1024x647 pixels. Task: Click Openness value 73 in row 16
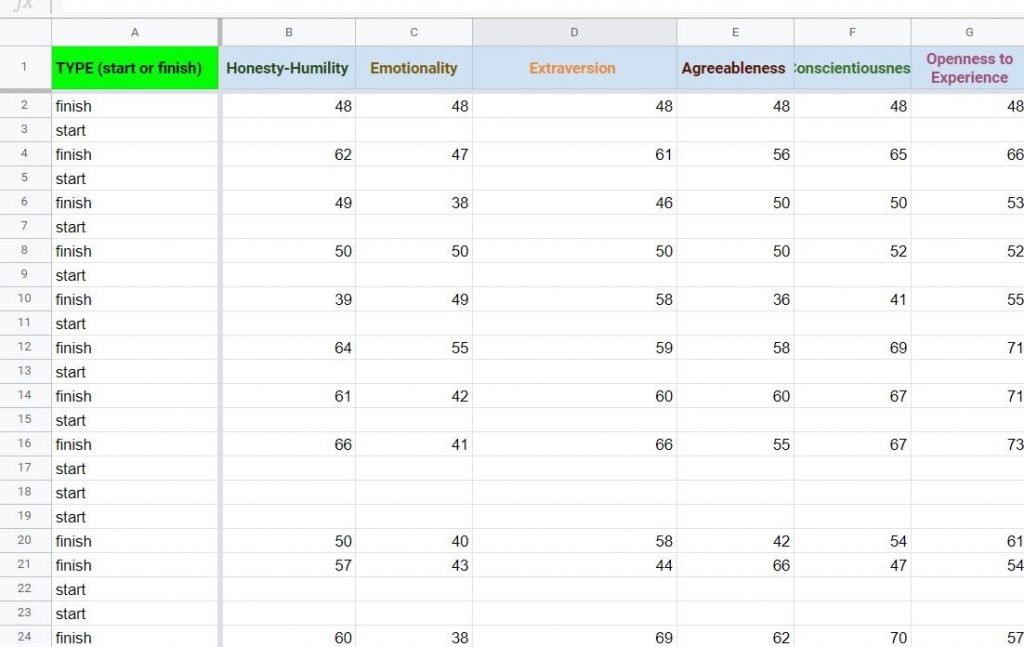point(968,444)
